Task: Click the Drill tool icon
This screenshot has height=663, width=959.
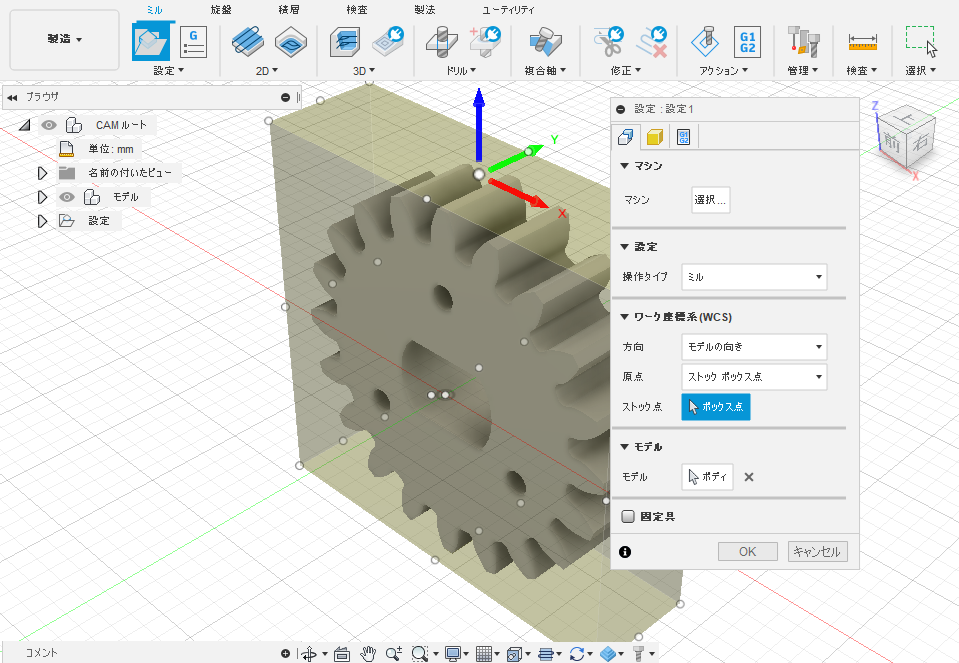Action: click(442, 42)
